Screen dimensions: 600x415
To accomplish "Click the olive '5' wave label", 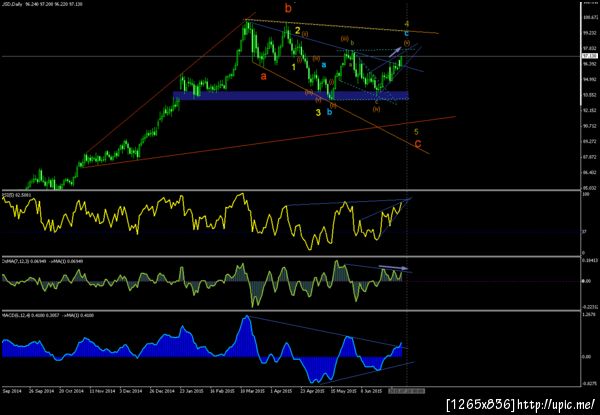I will point(417,132).
